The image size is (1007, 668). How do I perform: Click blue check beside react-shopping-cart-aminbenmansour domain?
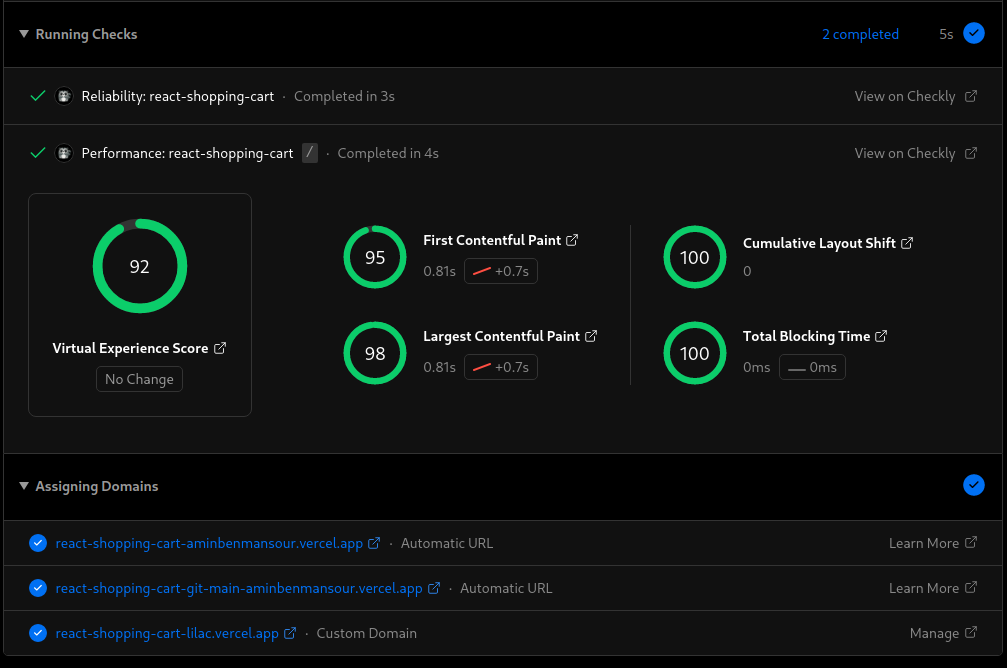[x=38, y=543]
